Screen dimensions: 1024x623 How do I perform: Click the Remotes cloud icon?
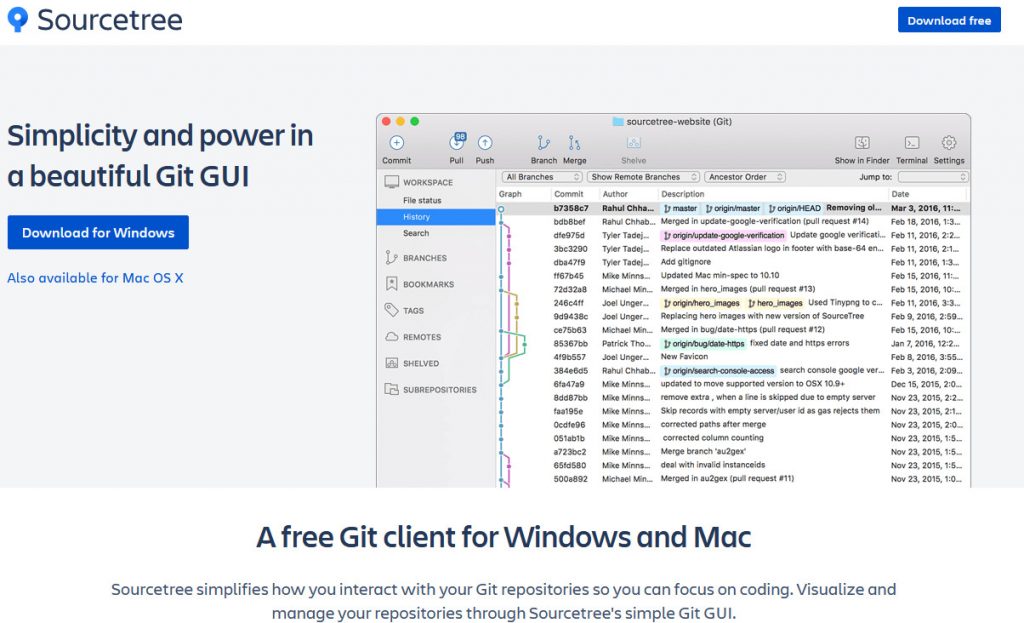click(x=391, y=336)
